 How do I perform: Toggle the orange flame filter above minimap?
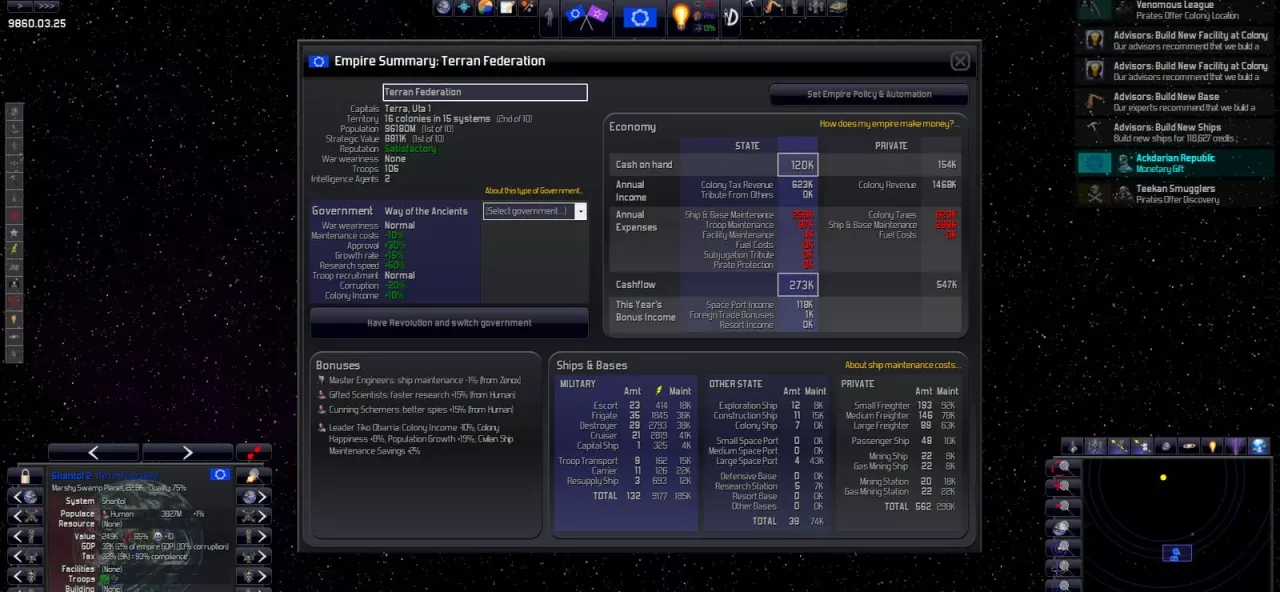coord(1212,446)
